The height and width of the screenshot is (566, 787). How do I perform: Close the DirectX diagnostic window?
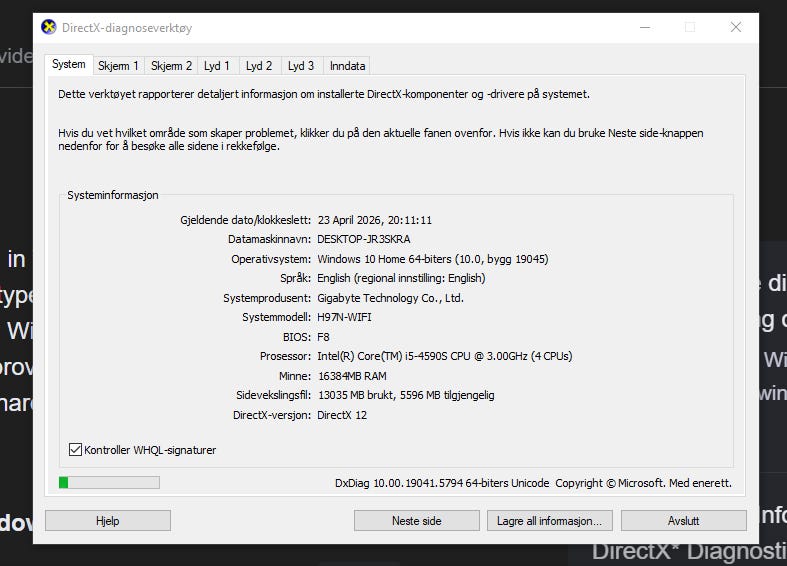[x=736, y=27]
